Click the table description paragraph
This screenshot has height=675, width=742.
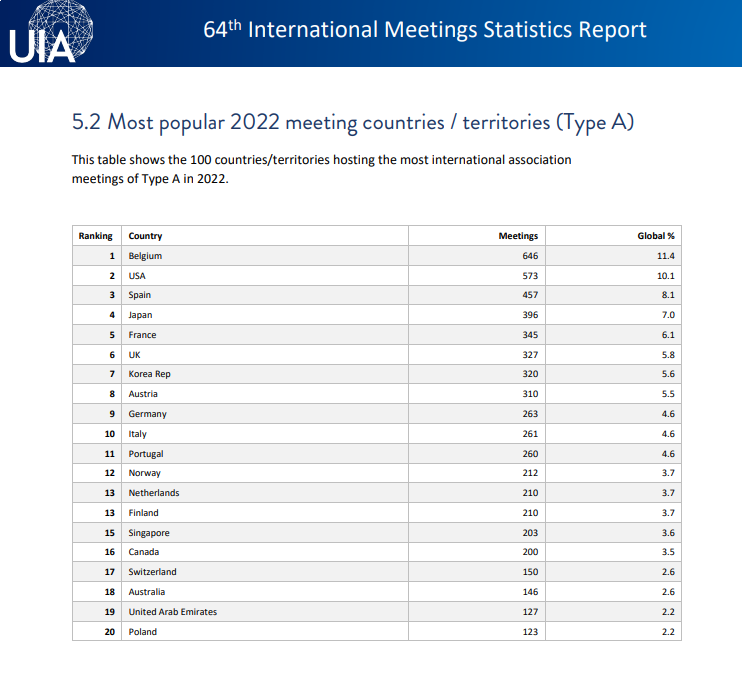321,169
